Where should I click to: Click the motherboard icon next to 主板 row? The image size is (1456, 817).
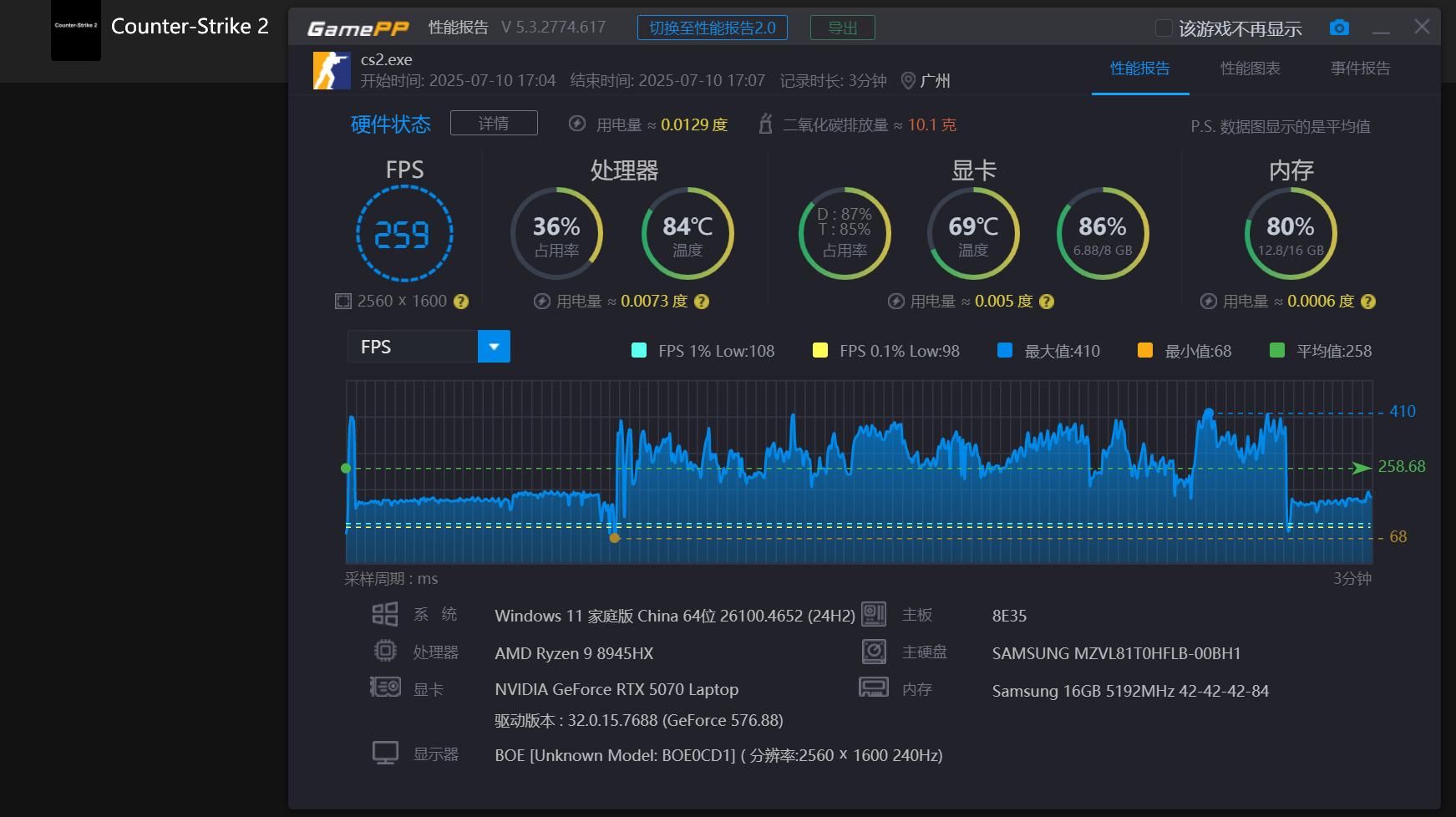(874, 614)
